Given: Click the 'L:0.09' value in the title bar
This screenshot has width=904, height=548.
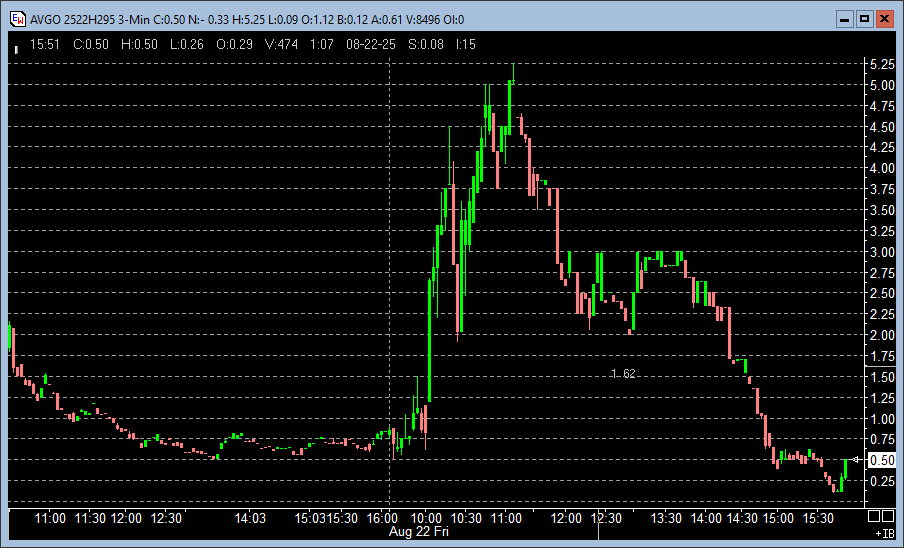Looking at the screenshot, I should (x=283, y=20).
